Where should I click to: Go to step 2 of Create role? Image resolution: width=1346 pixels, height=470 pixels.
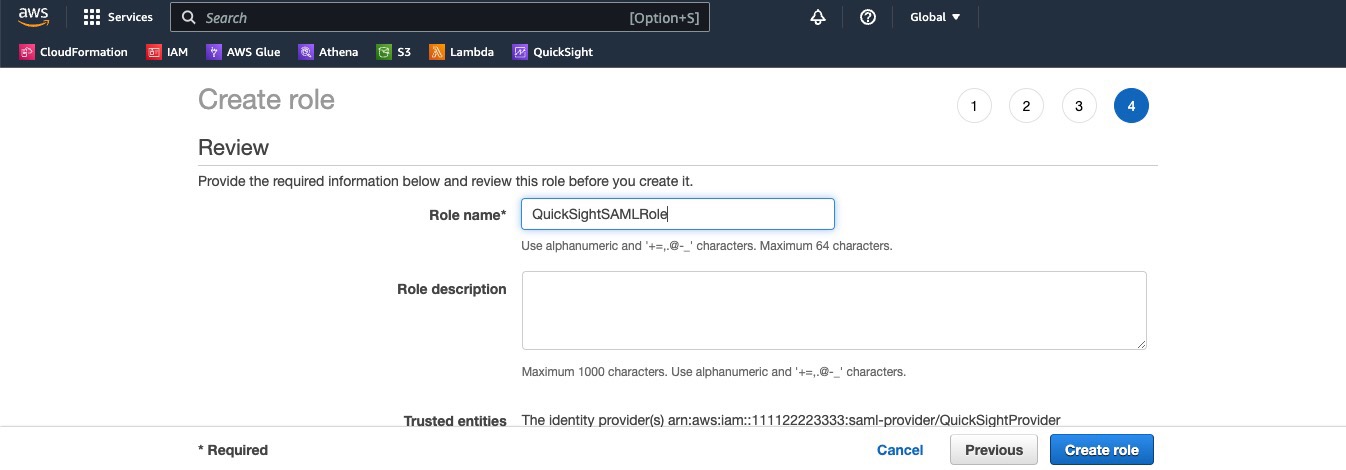click(x=1026, y=106)
